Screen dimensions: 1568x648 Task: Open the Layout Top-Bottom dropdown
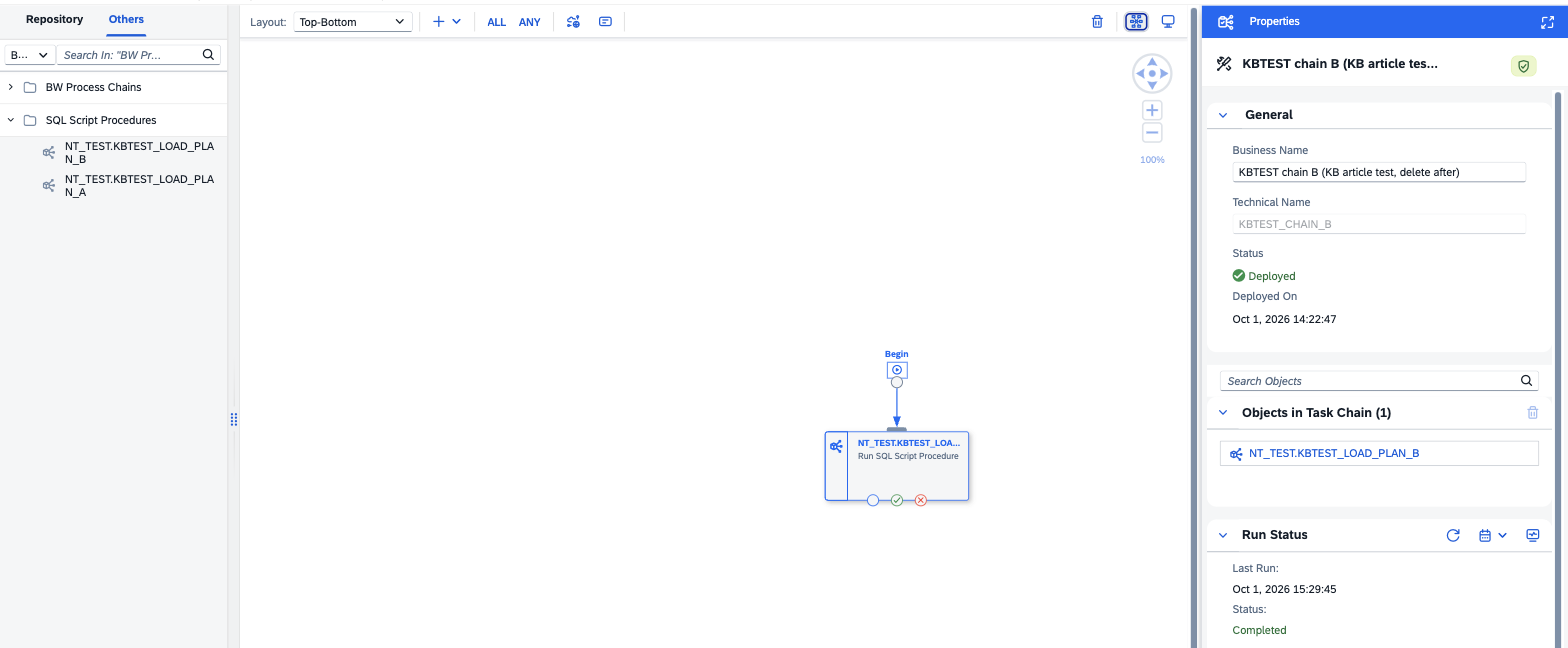[353, 21]
